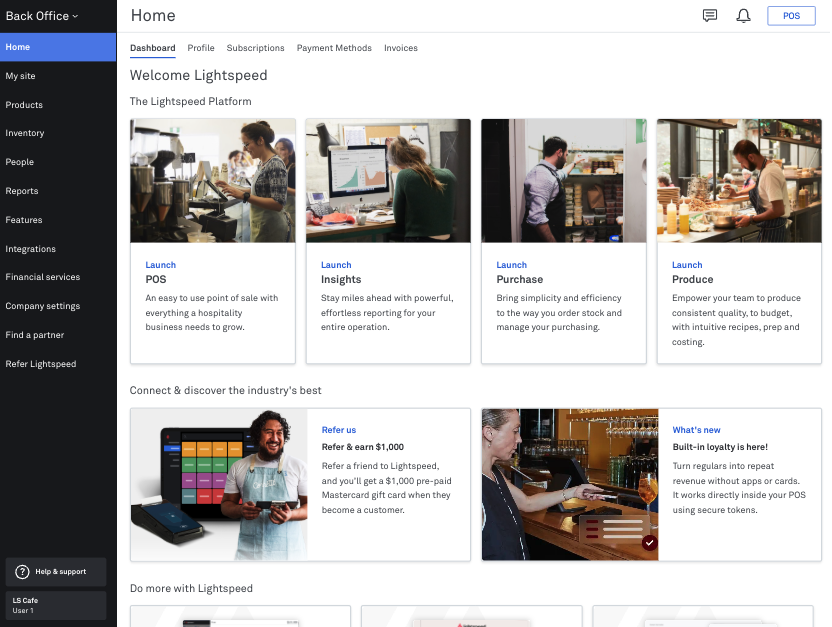Click Launch link for Insights
Image resolution: width=832 pixels, height=627 pixels.
click(x=336, y=265)
